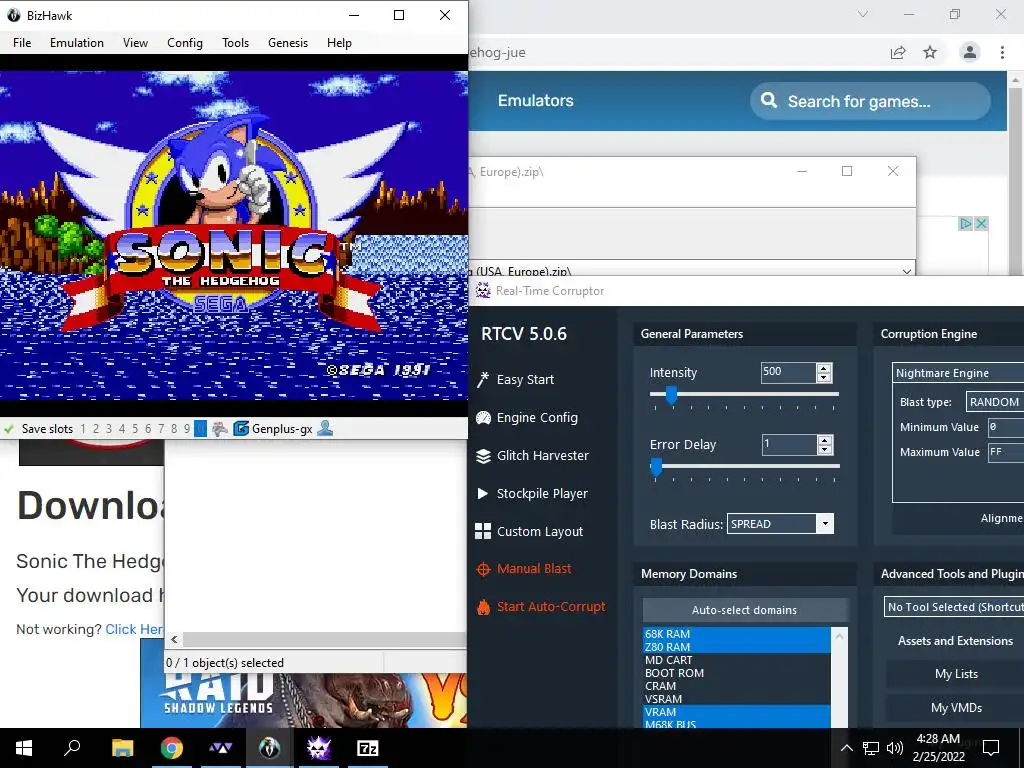The image size is (1024, 768).
Task: Open BizHawk Genesis menu
Action: tap(287, 42)
